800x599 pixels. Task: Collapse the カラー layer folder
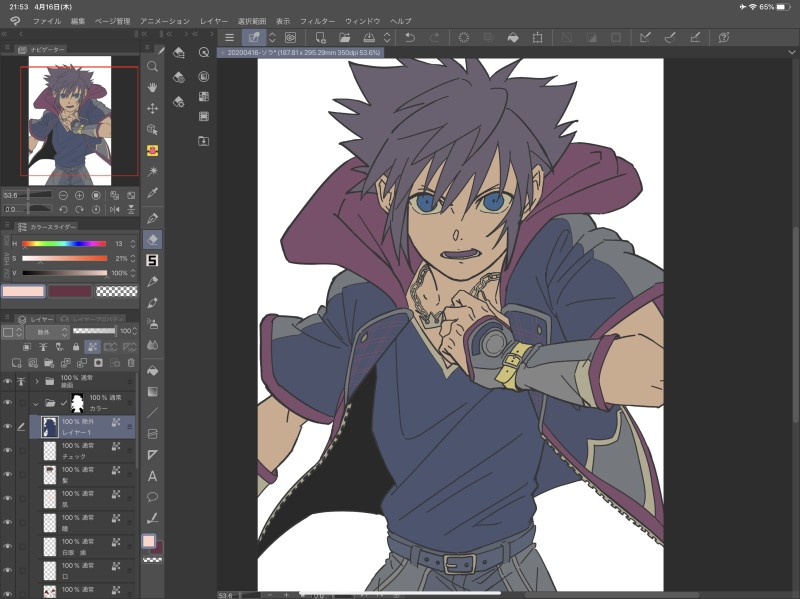(37, 403)
